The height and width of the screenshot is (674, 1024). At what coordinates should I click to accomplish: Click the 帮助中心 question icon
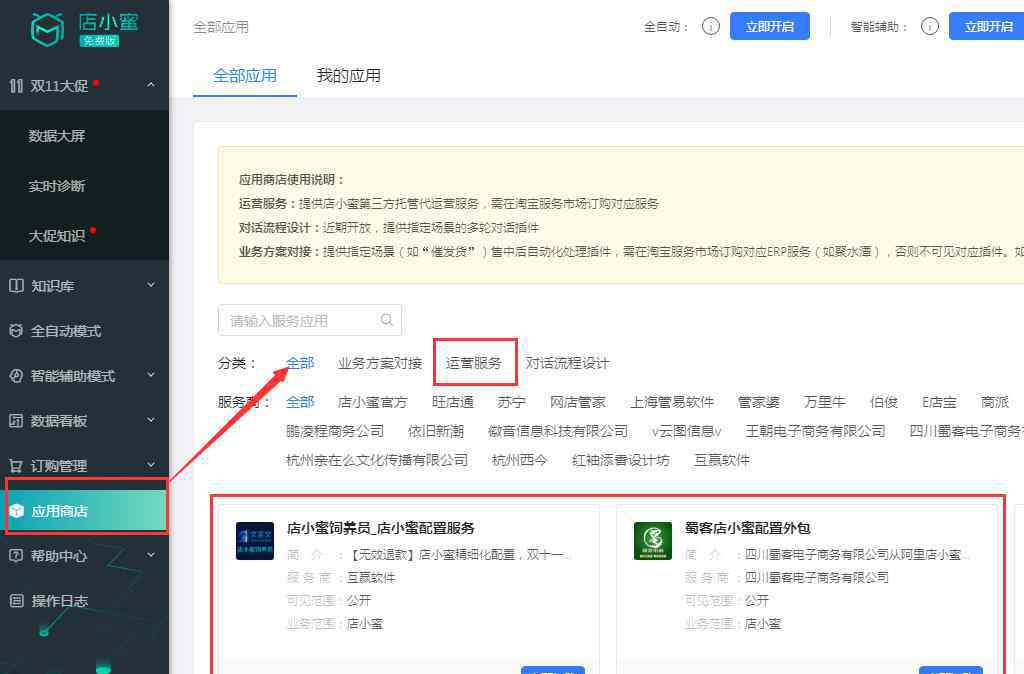coord(16,555)
